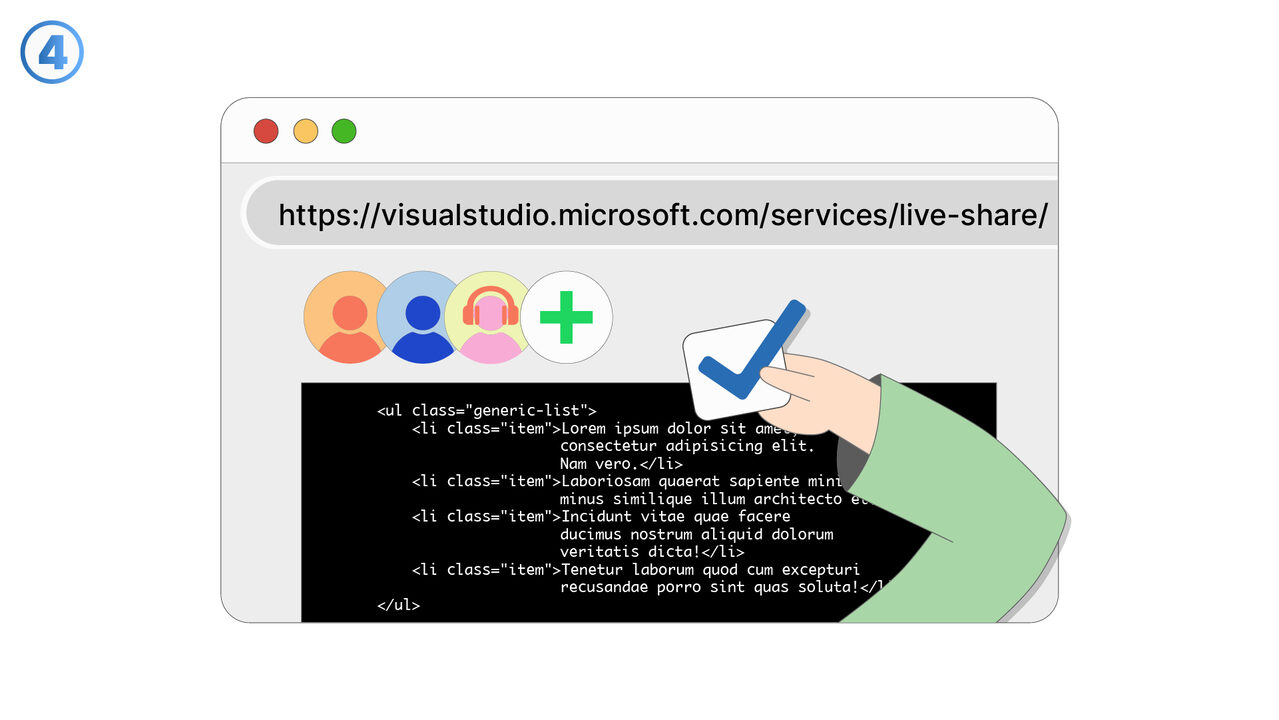
Task: Click the step number 4 badge
Action: point(51,51)
